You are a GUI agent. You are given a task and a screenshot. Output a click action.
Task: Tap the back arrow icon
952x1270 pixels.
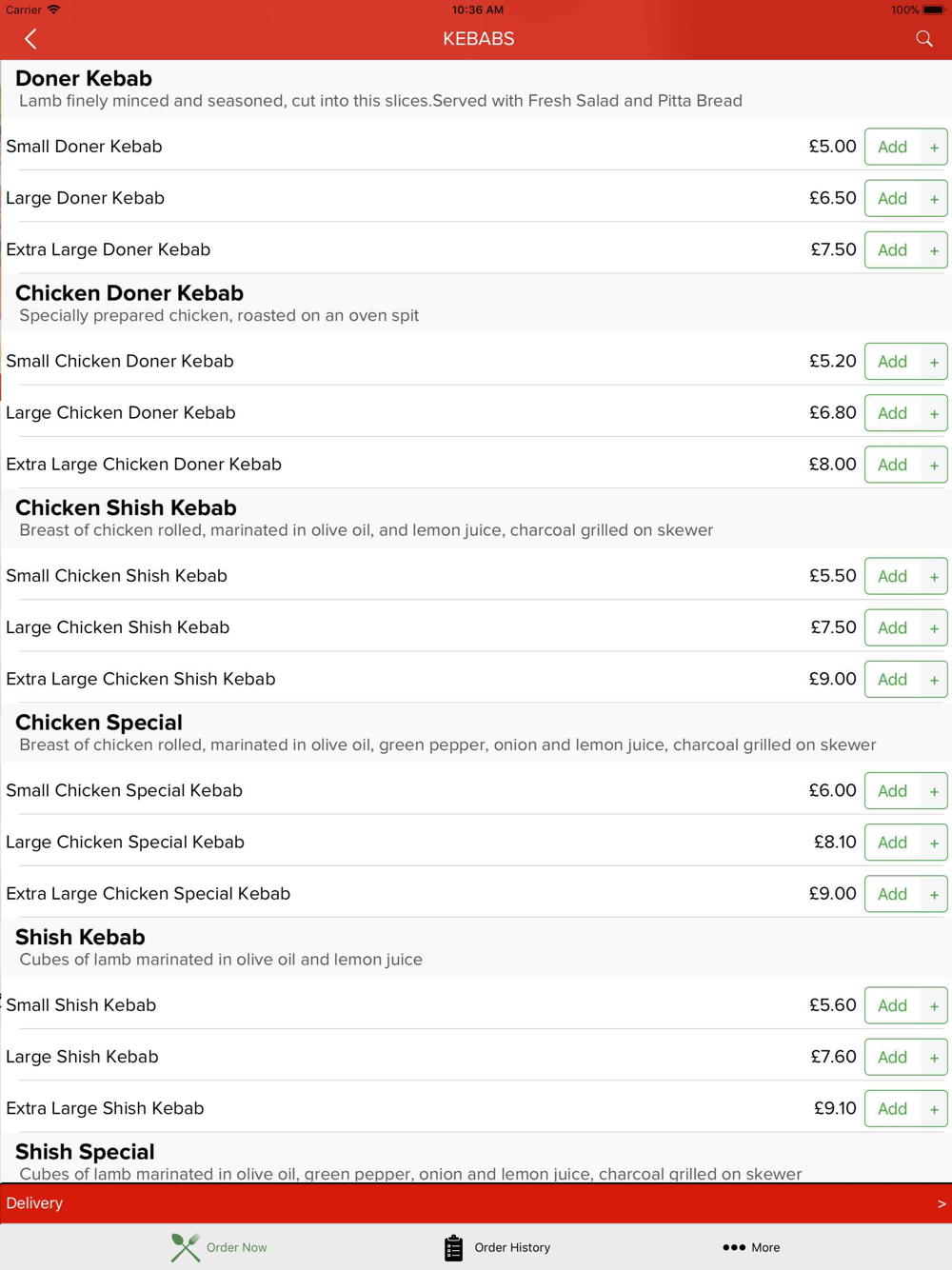[x=30, y=39]
